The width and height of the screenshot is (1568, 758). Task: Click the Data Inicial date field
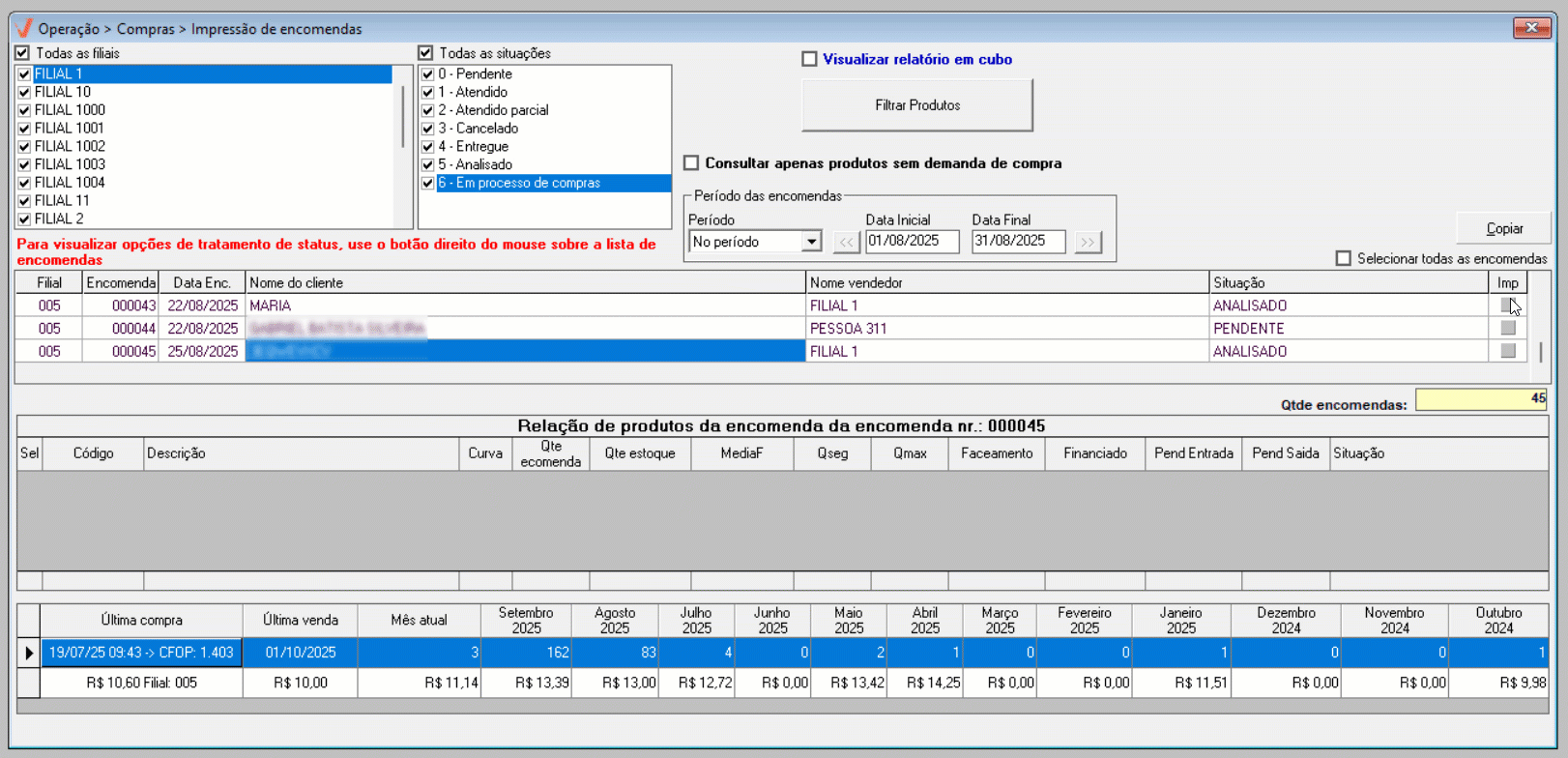(x=911, y=242)
